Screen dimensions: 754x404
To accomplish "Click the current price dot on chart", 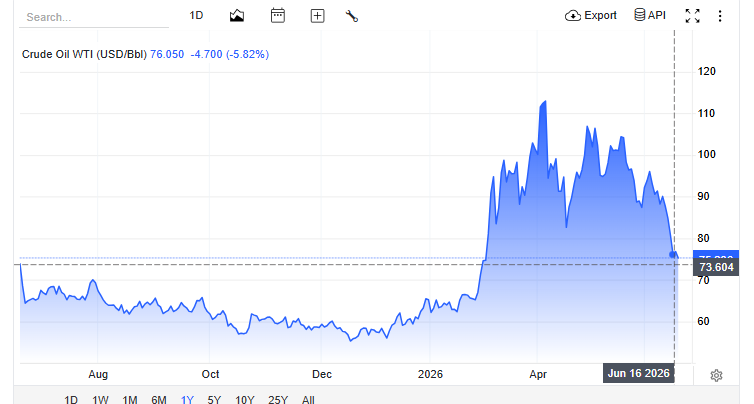I will coord(673,254).
